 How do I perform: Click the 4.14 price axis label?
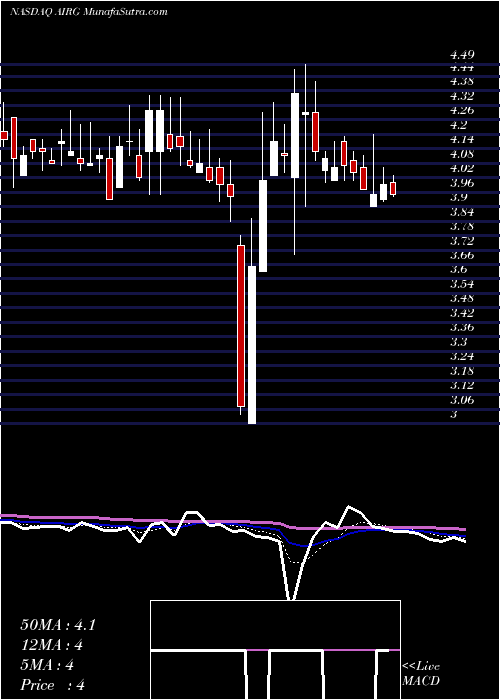[x=462, y=139]
